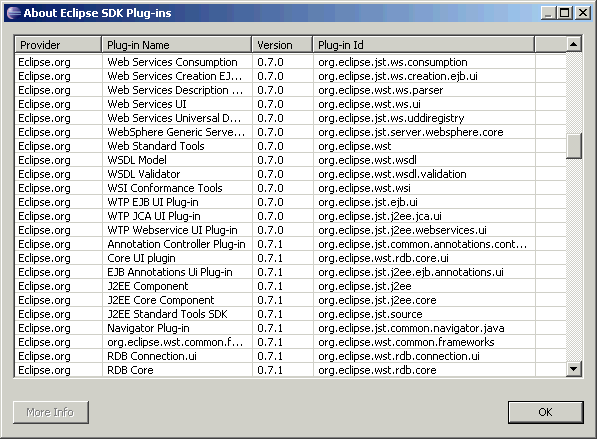Select the WSDL Validator plug-in row
The height and width of the screenshot is (439, 597).
click(291, 174)
